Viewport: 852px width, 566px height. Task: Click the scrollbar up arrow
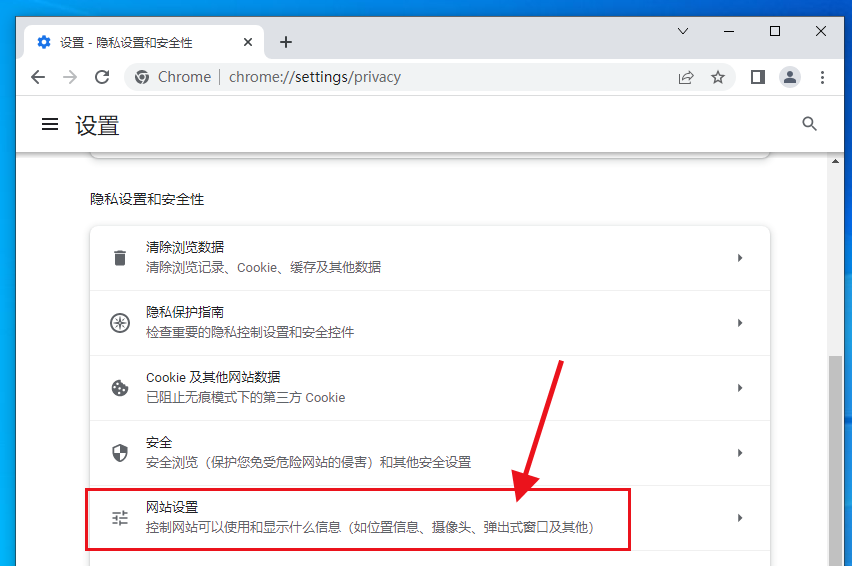(x=835, y=161)
